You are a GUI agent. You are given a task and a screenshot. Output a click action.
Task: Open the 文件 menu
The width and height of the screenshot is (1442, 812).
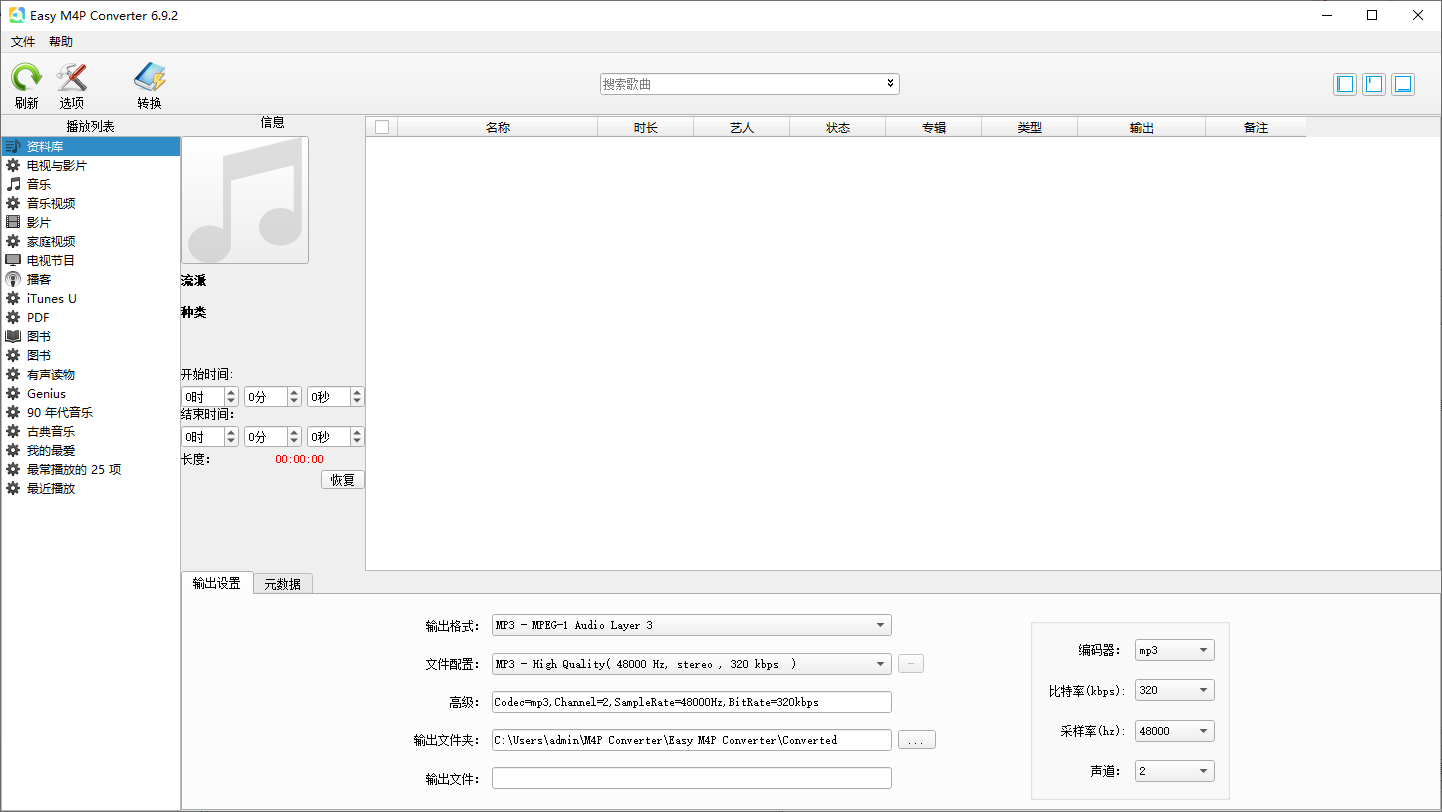(23, 42)
